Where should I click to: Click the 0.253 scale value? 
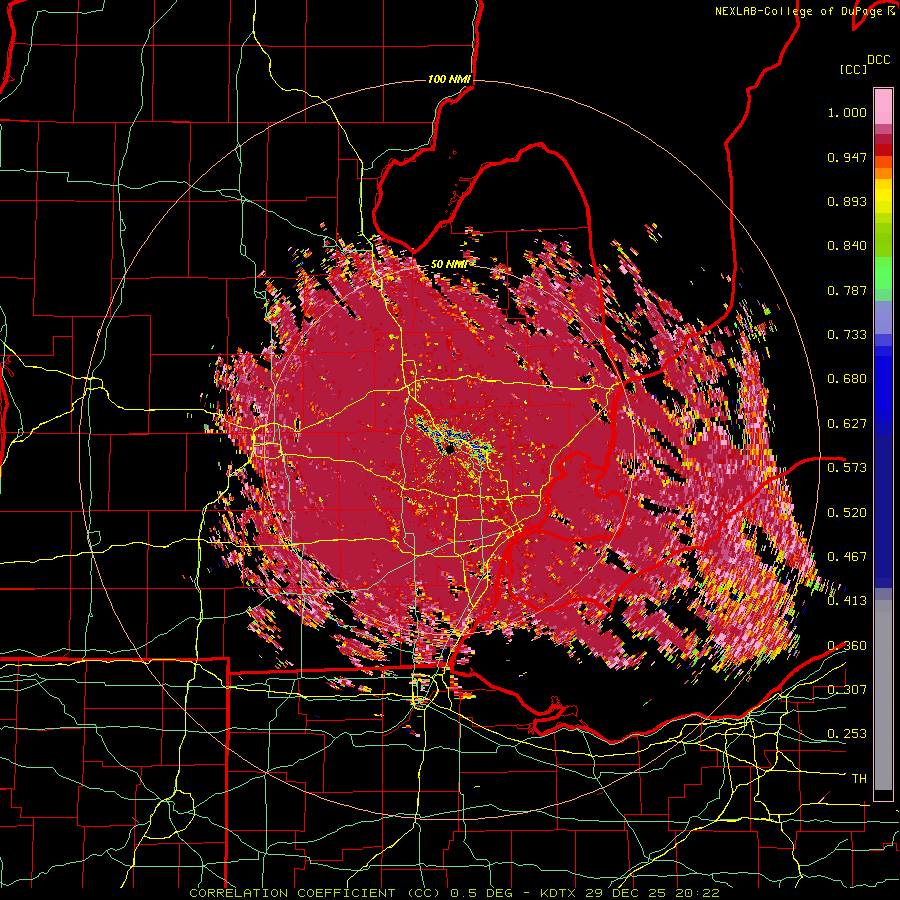tap(847, 734)
